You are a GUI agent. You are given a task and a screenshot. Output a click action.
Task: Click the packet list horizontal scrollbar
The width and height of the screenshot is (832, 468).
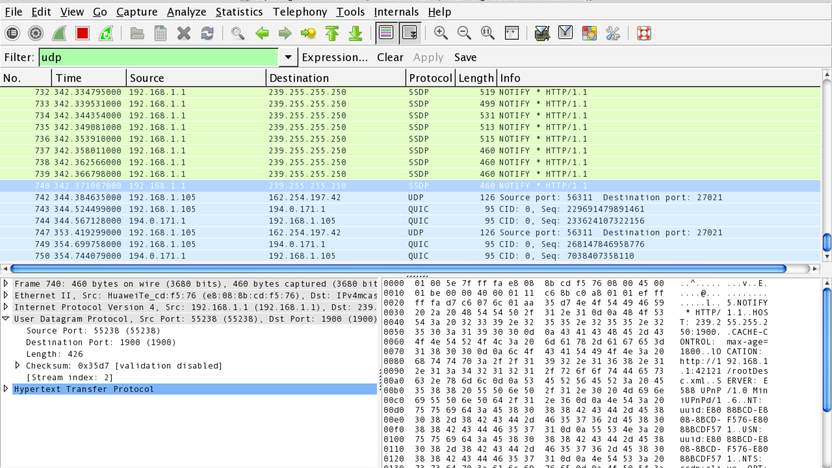[398, 268]
